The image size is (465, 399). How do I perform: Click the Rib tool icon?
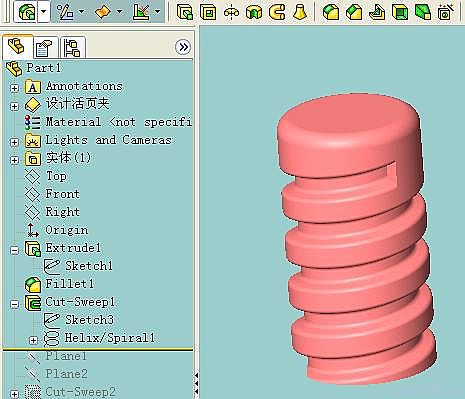coord(377,12)
